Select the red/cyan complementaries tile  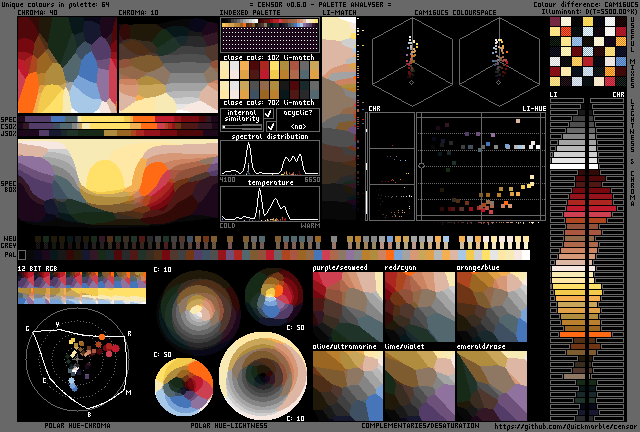click(x=420, y=307)
